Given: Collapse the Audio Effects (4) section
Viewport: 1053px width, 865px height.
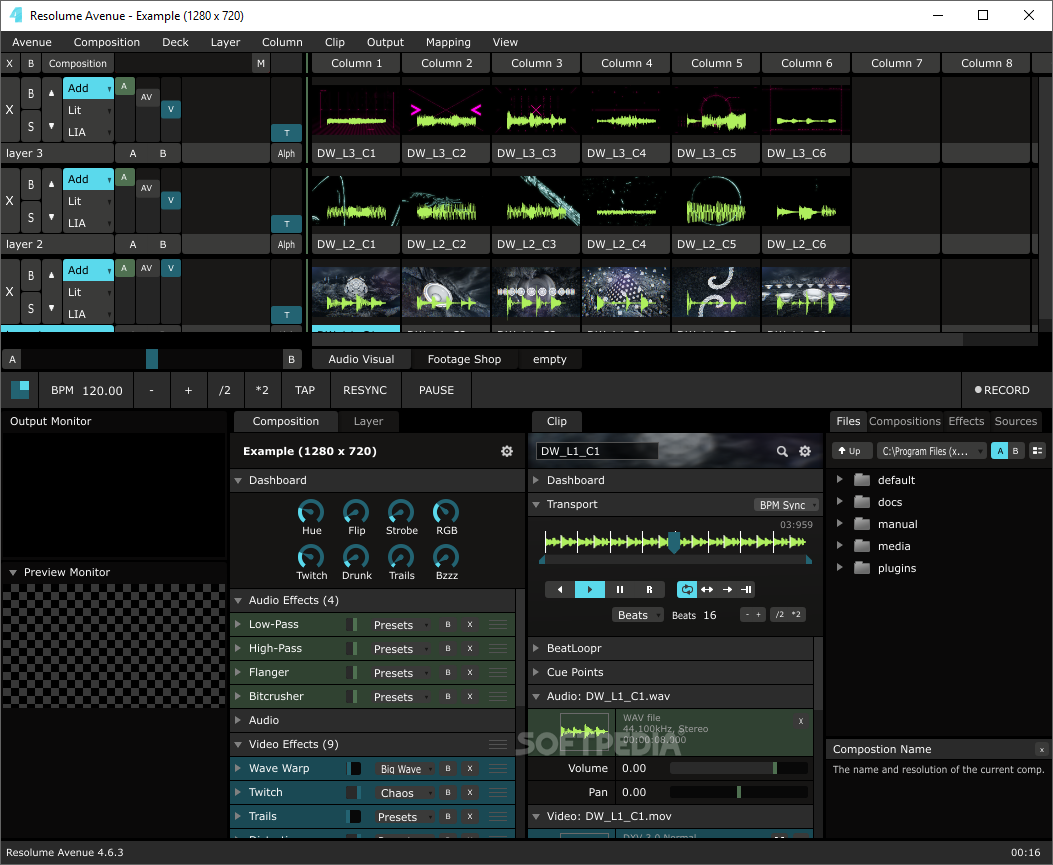Looking at the screenshot, I should click(238, 600).
